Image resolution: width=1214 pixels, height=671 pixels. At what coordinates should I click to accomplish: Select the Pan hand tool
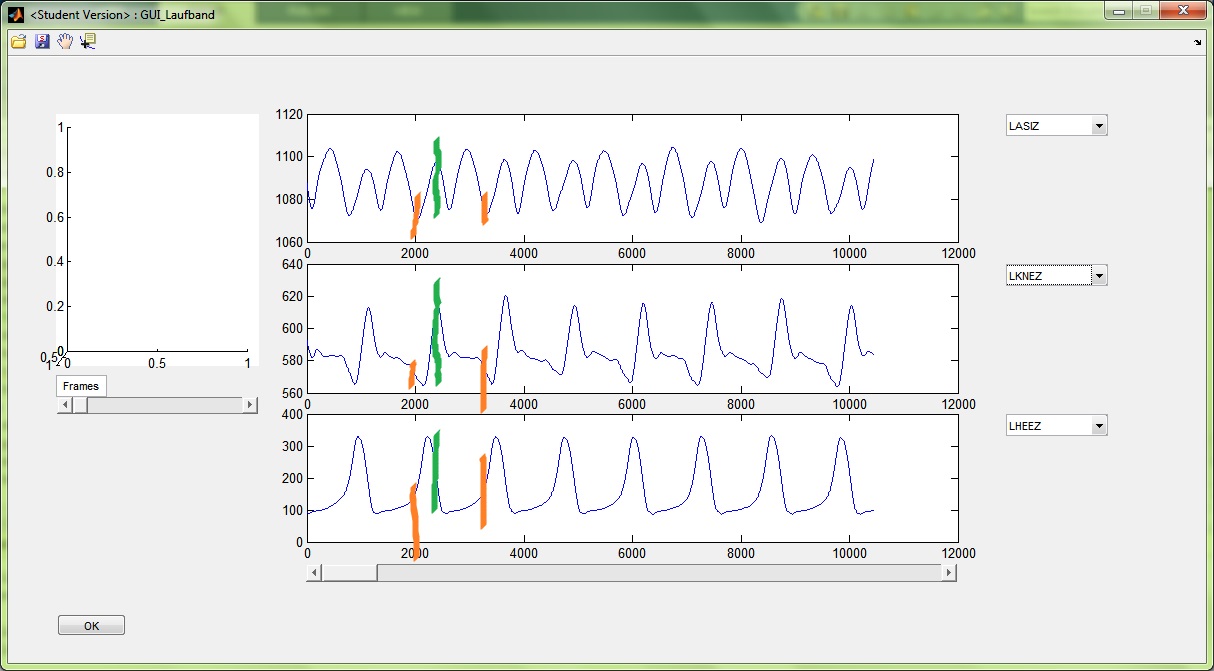point(65,41)
